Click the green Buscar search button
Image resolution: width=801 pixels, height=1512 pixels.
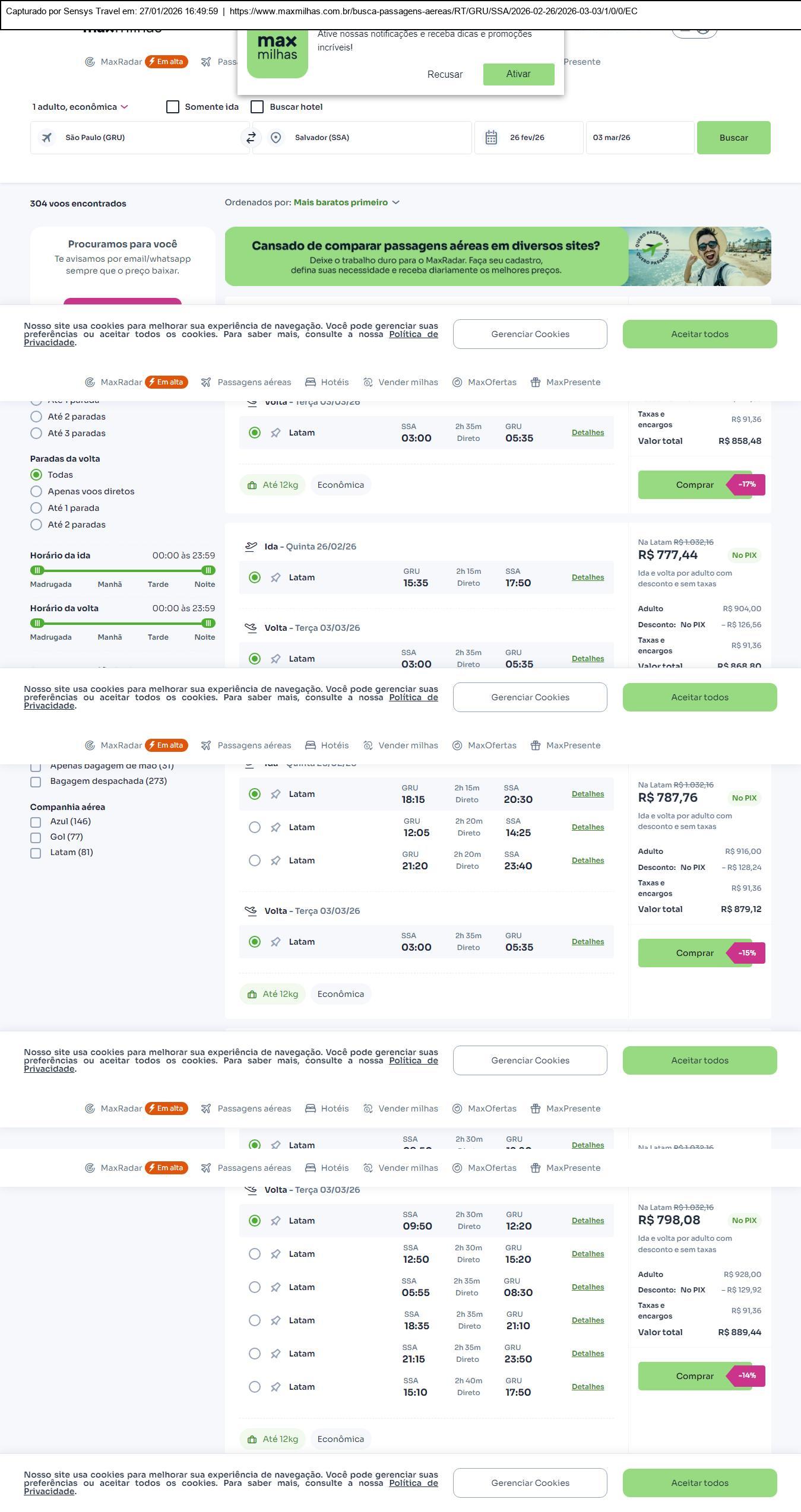[x=733, y=138]
